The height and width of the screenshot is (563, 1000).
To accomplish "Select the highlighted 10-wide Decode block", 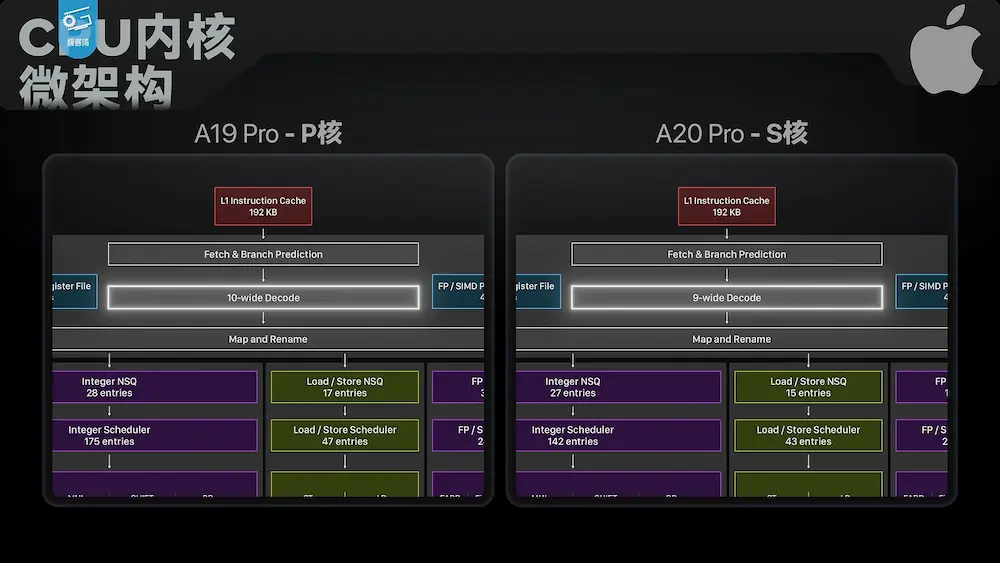I will pyautogui.click(x=263, y=297).
